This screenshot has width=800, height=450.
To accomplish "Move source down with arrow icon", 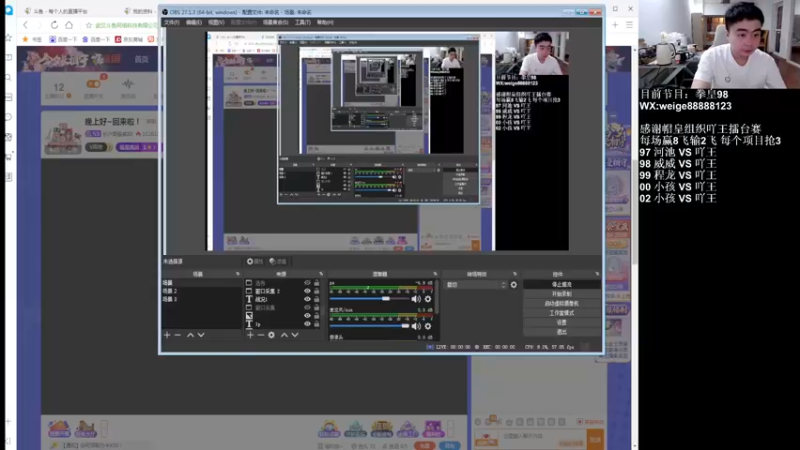I will pyautogui.click(x=295, y=335).
